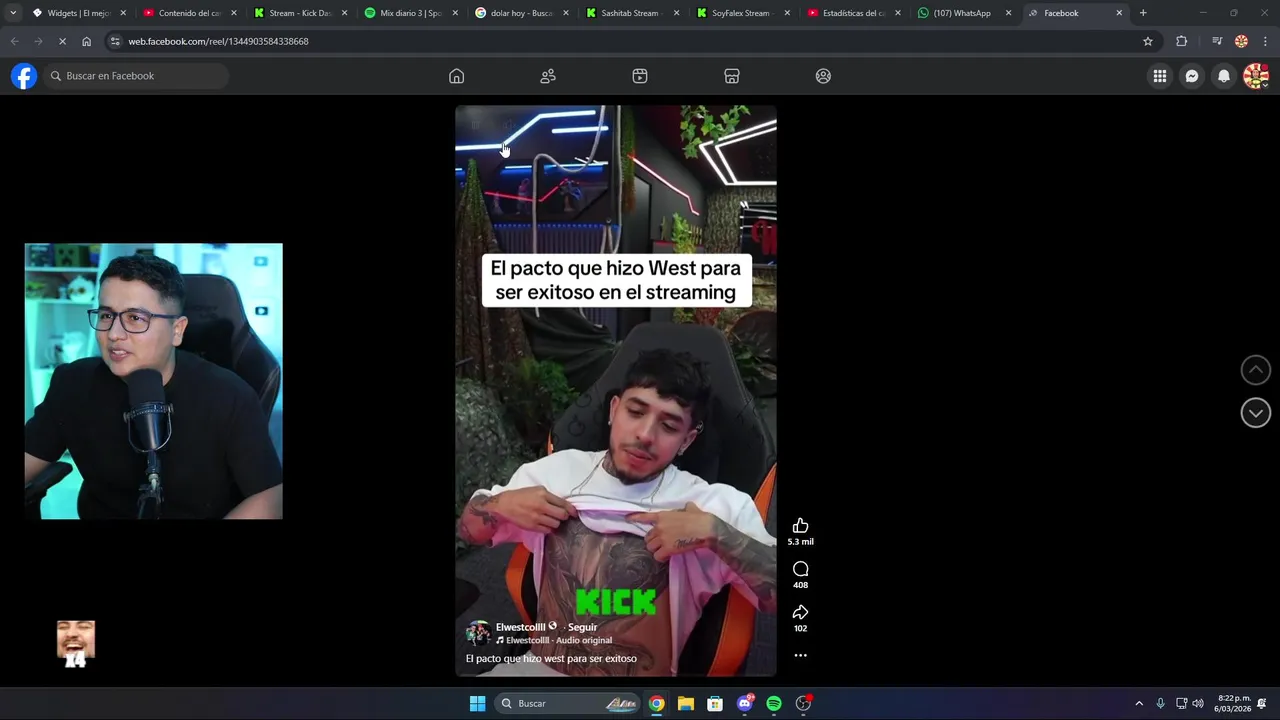
Task: Close the Facebook browser tab
Action: (1119, 13)
